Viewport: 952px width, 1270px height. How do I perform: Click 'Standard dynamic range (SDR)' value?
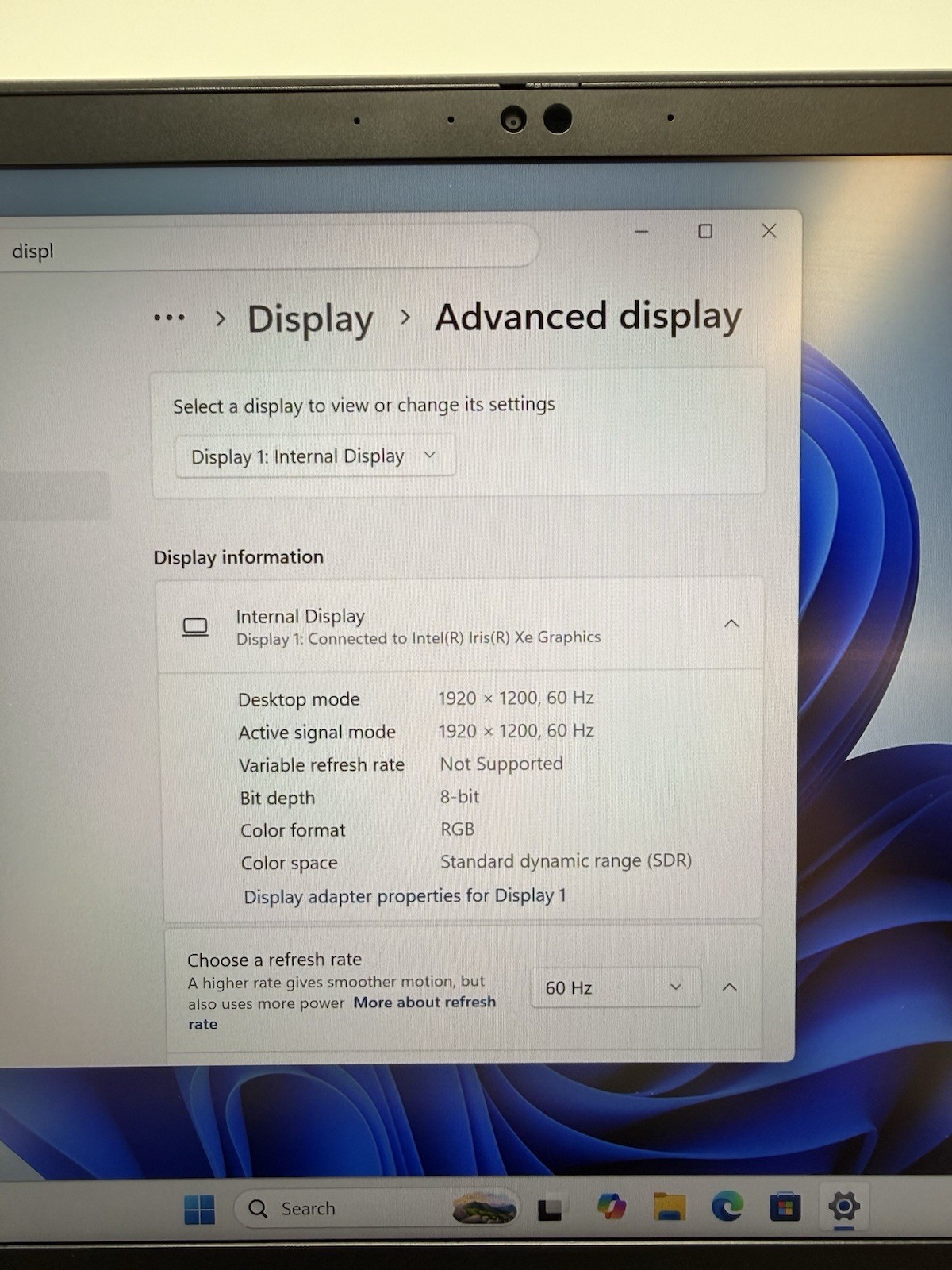pyautogui.click(x=566, y=861)
